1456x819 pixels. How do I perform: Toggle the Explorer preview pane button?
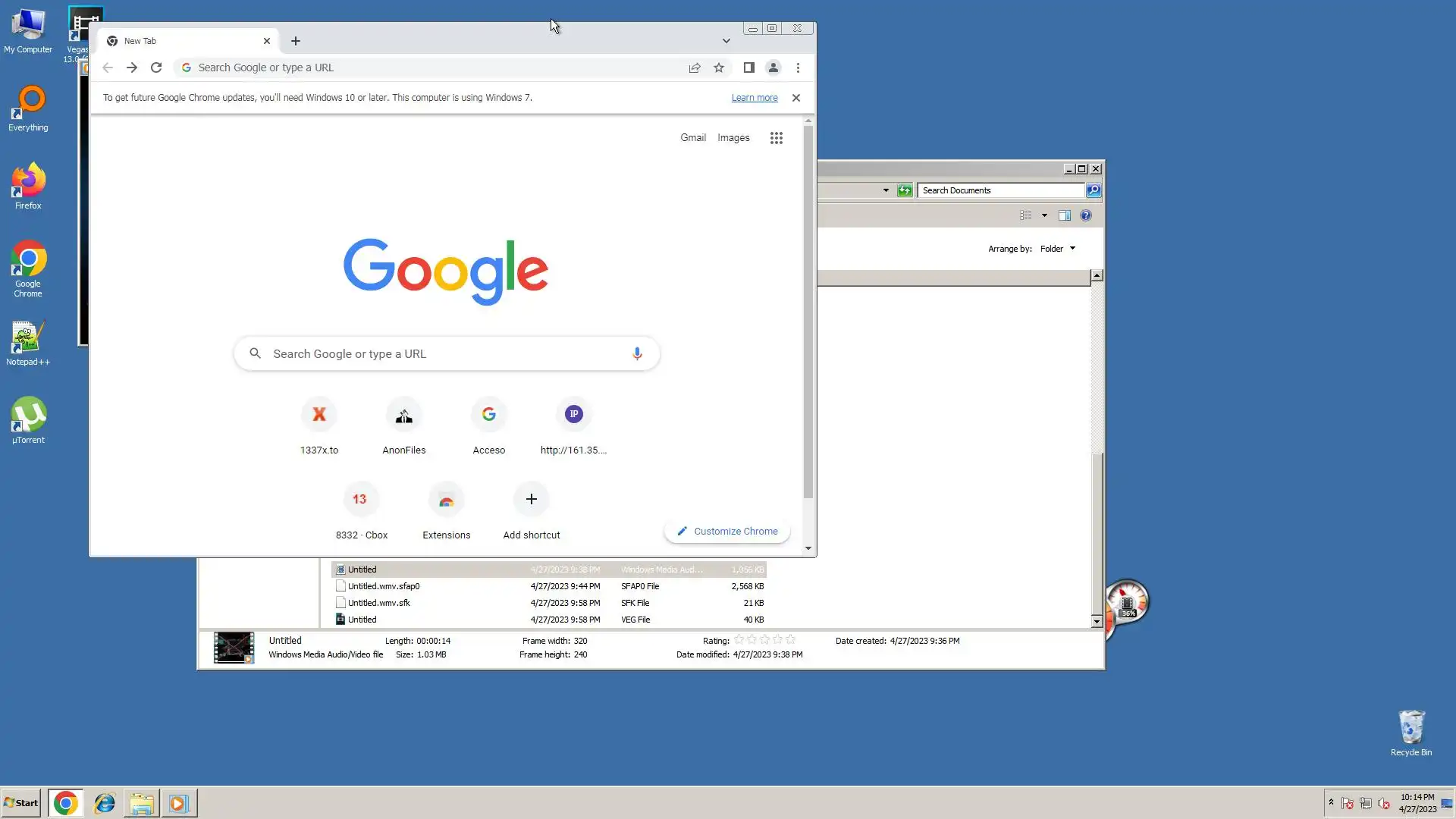pos(1065,215)
